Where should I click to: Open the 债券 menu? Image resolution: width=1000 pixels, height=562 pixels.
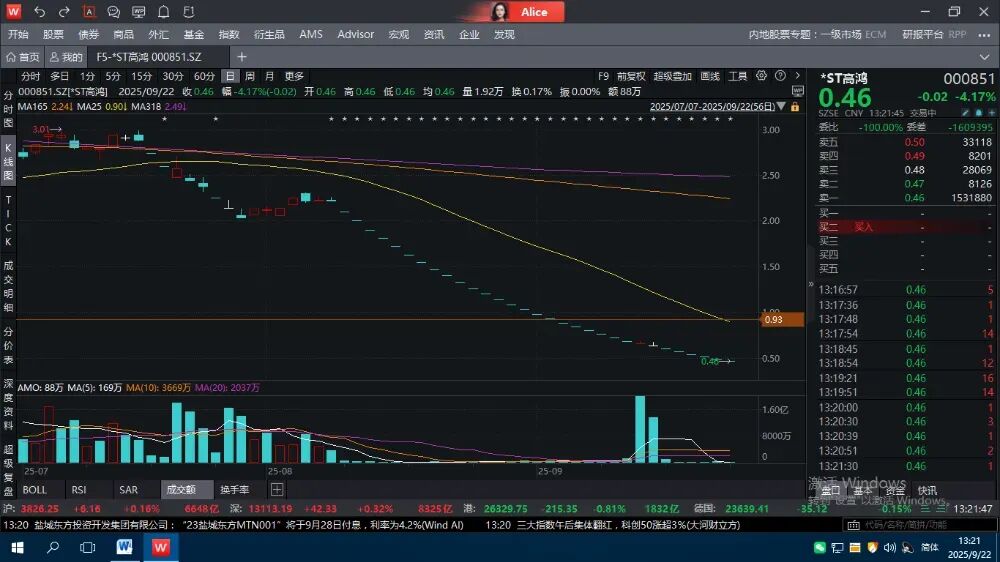click(x=88, y=34)
